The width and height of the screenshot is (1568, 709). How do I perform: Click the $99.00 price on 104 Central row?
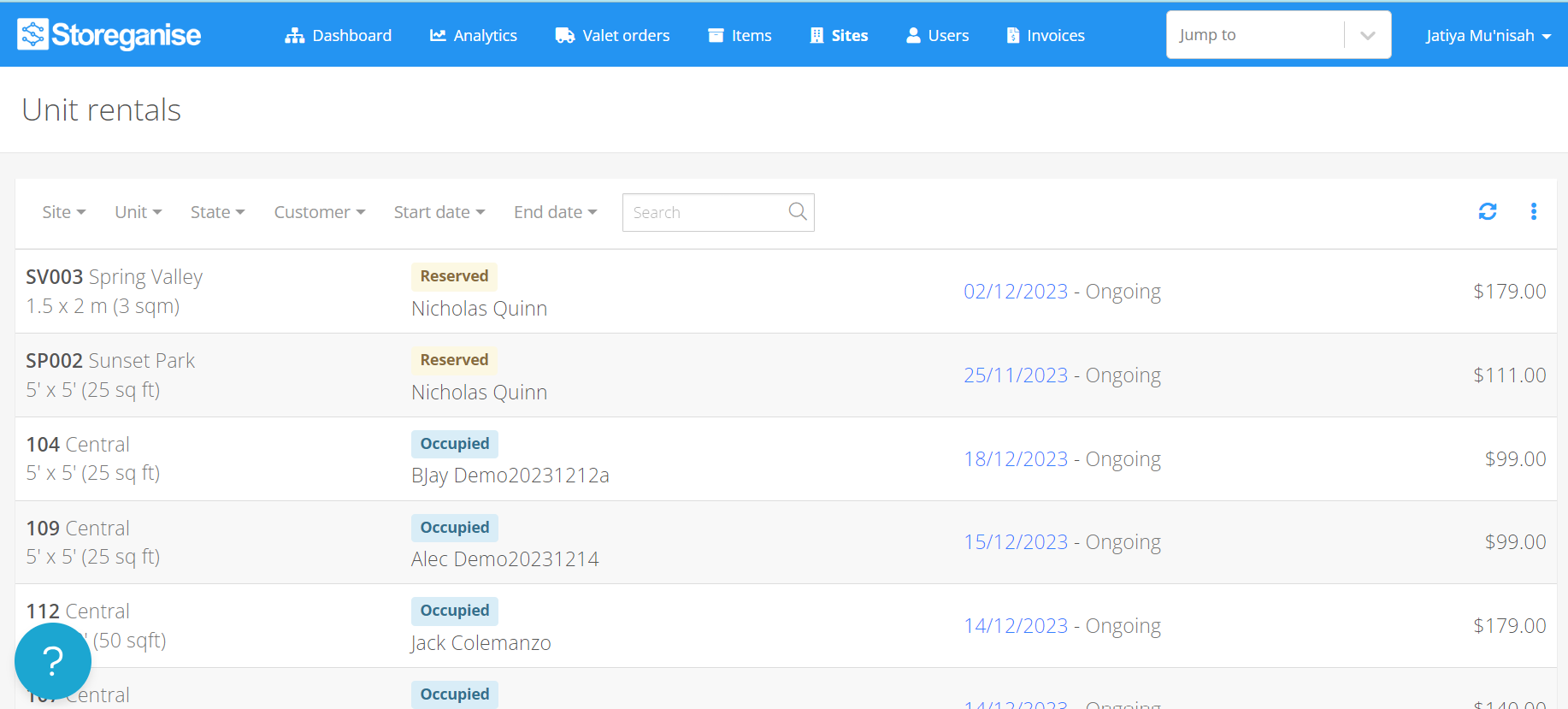point(1516,459)
